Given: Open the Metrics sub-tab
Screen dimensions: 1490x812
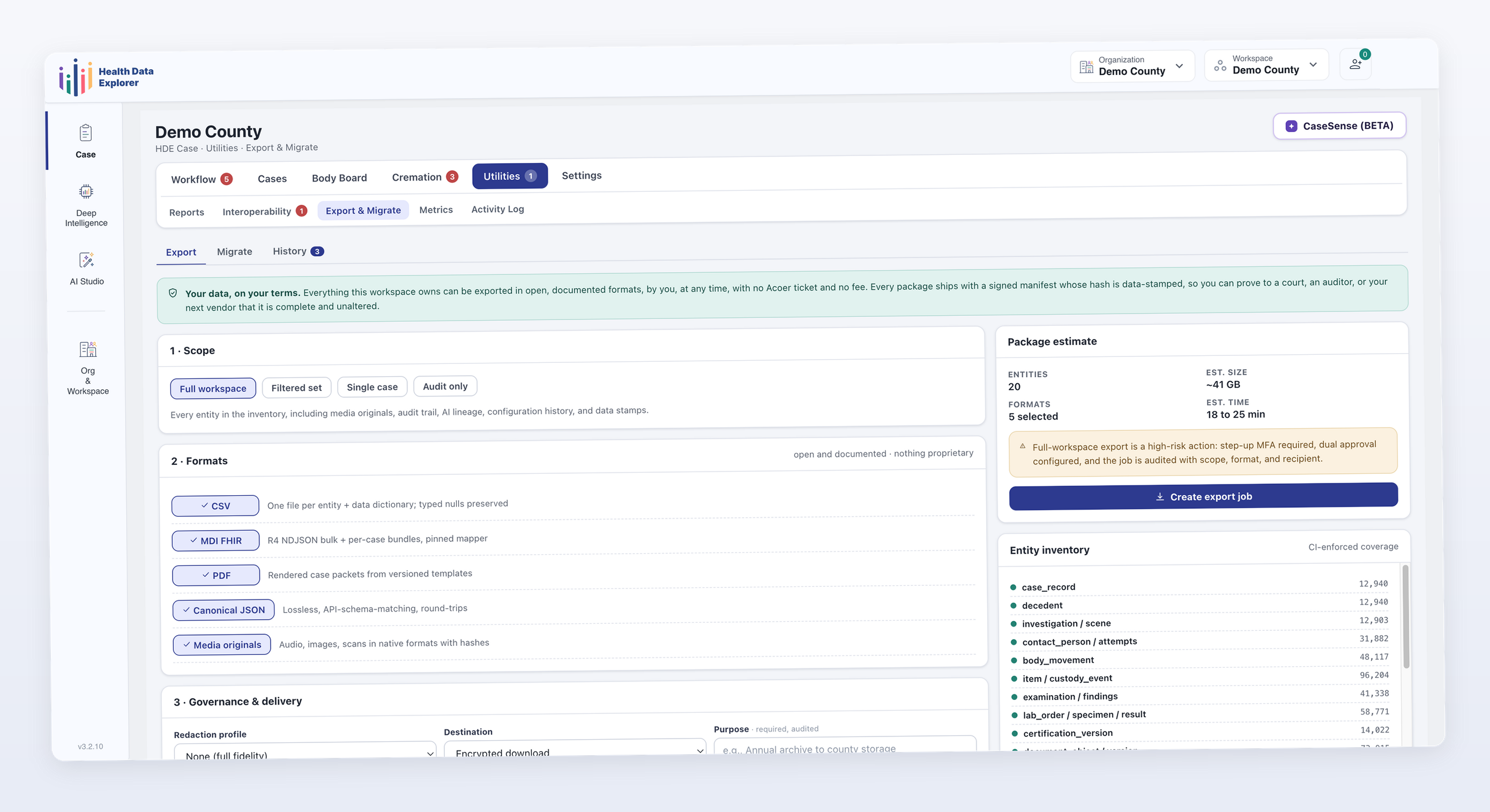Looking at the screenshot, I should [436, 210].
